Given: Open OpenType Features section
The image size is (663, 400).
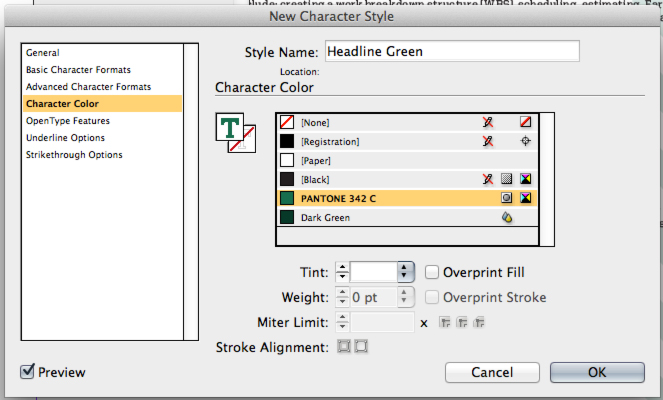Looking at the screenshot, I should point(102,121).
